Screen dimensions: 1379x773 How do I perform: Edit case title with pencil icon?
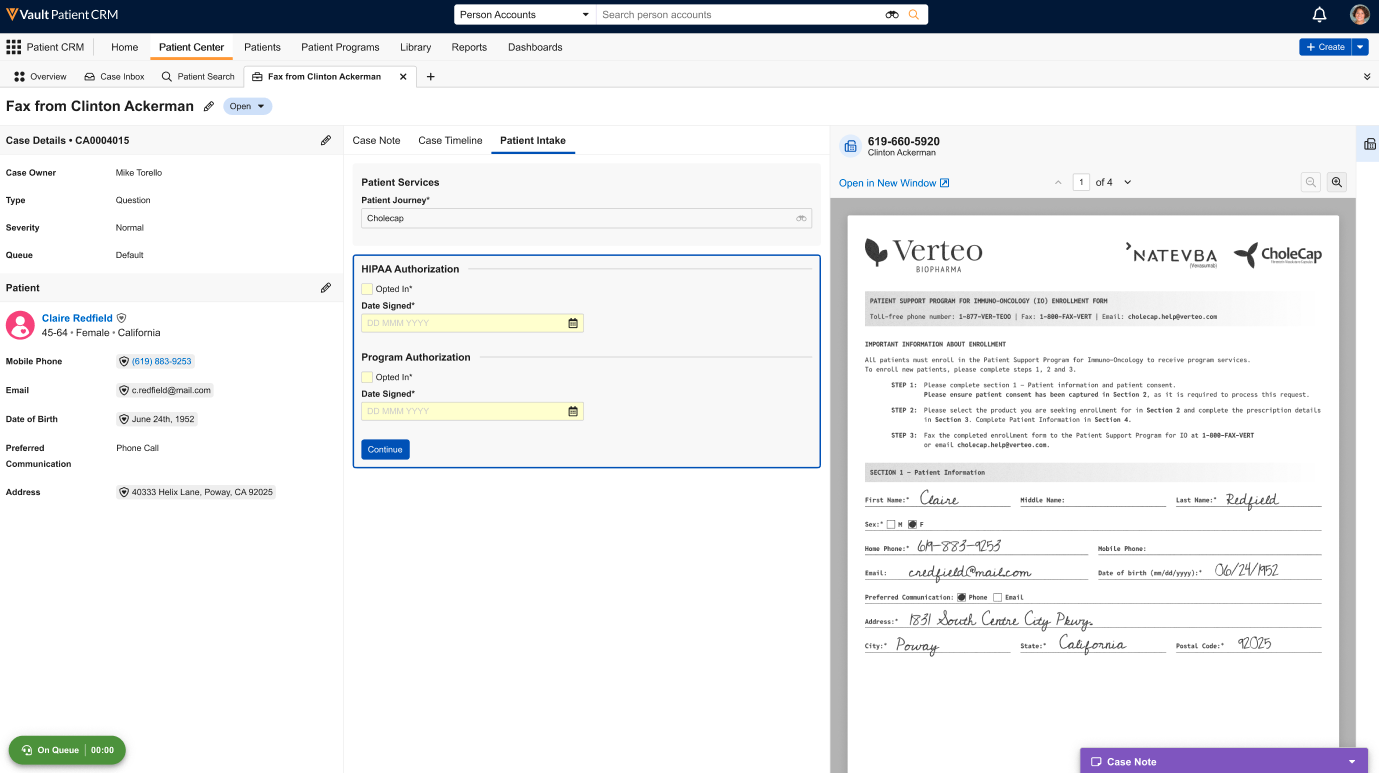(209, 106)
